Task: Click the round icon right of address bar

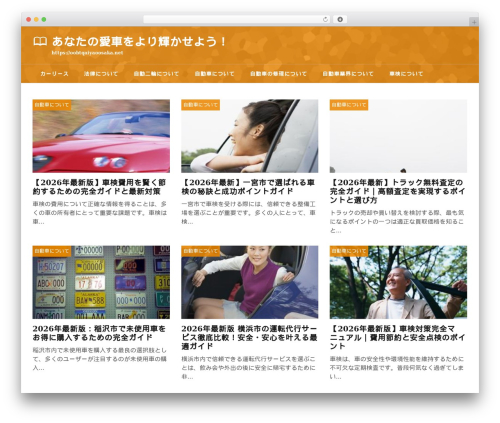Action: coord(340,19)
